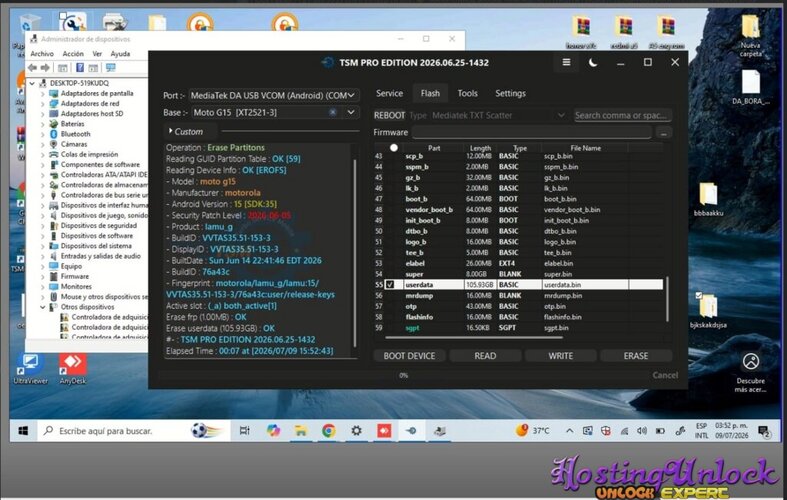Image resolution: width=787 pixels, height=500 pixels.
Task: Click the REBOOT button
Action: click(389, 115)
